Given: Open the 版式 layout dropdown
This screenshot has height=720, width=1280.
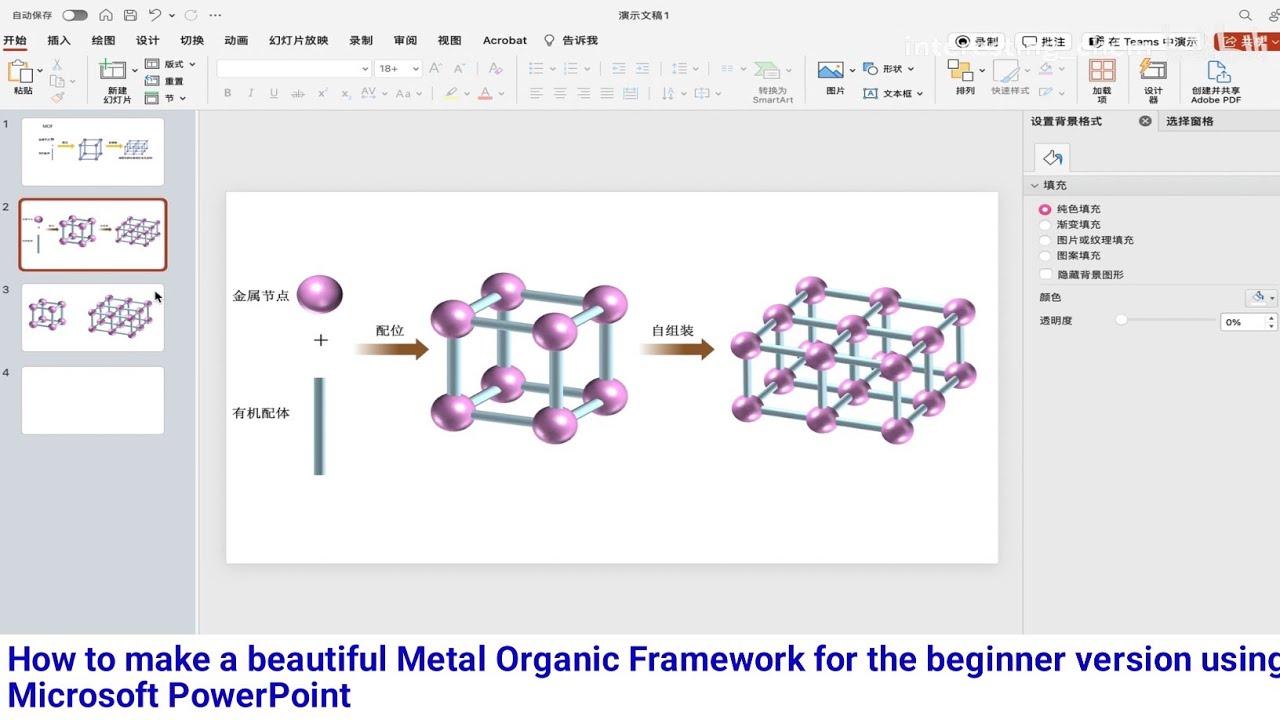Looking at the screenshot, I should coord(171,64).
